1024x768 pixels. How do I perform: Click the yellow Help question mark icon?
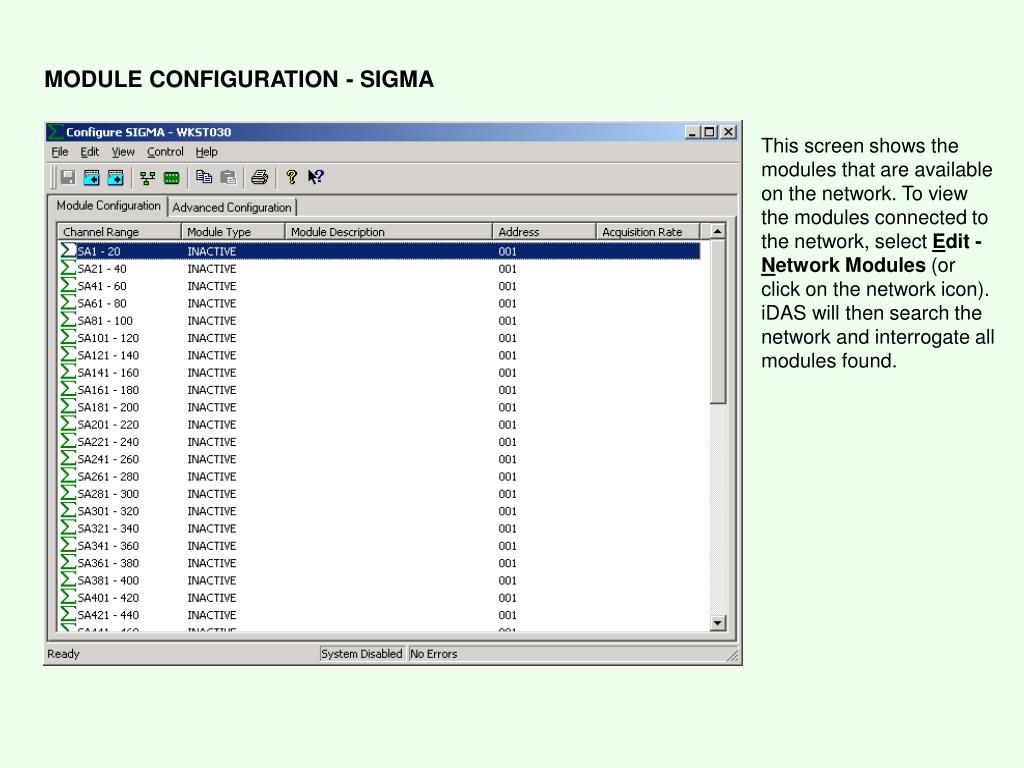click(291, 177)
